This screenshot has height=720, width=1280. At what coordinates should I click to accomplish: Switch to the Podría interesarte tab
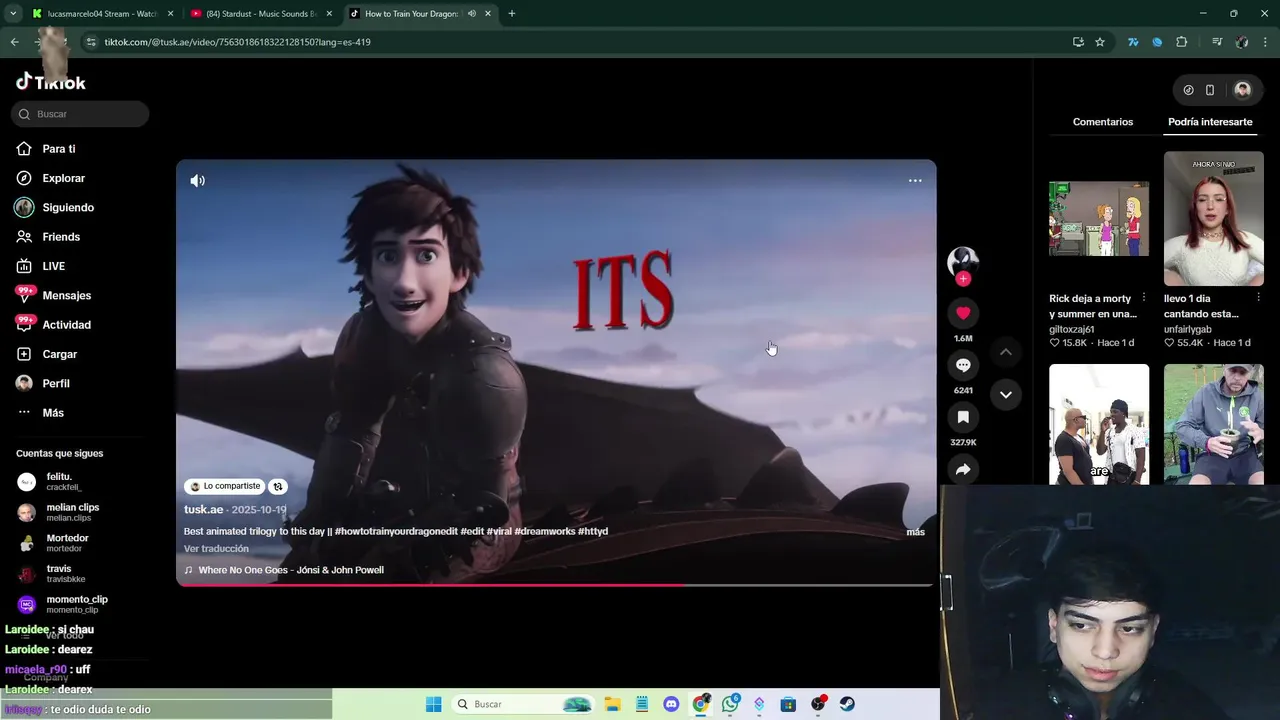click(x=1210, y=122)
